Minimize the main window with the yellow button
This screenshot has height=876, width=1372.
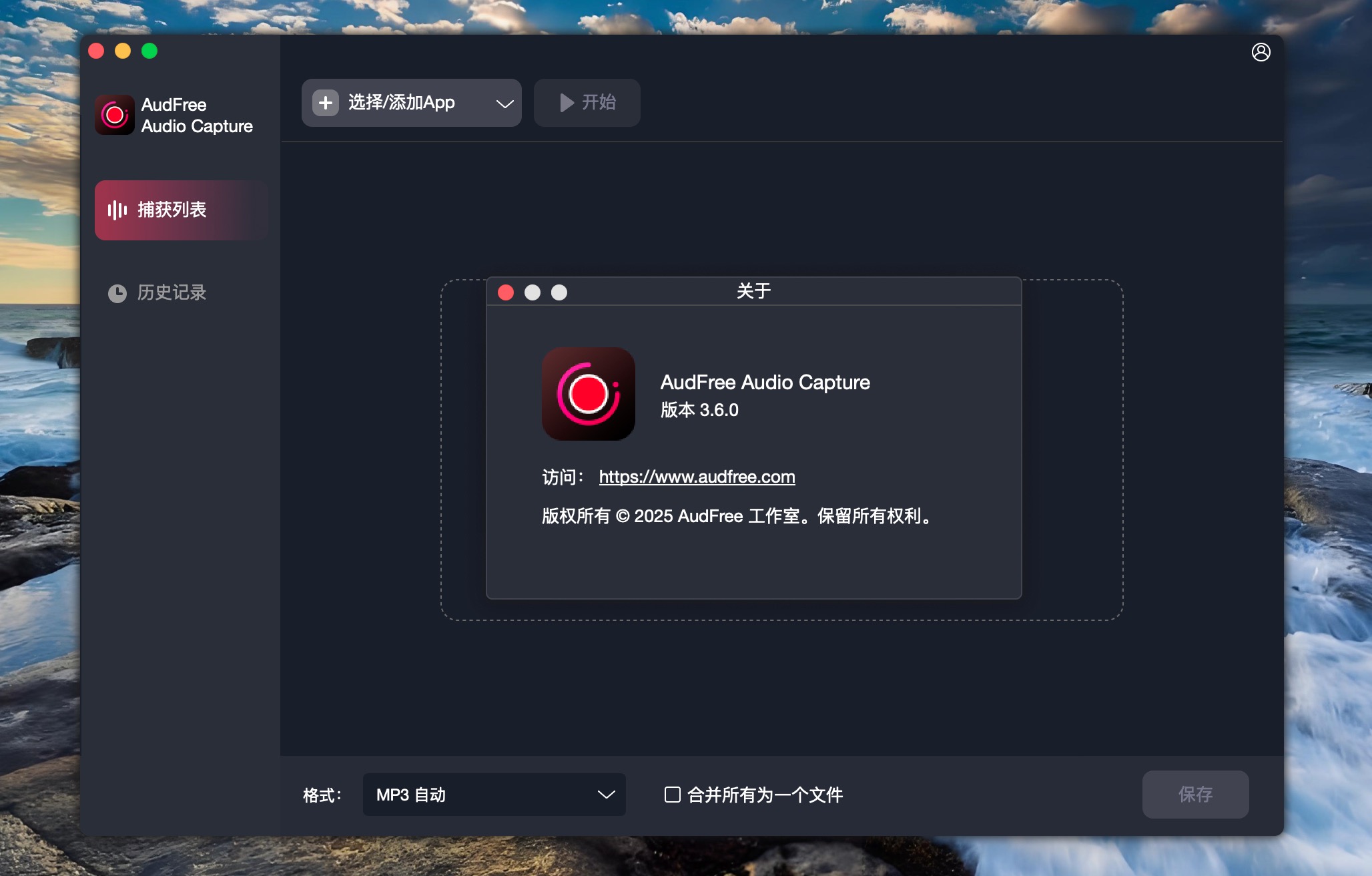123,51
